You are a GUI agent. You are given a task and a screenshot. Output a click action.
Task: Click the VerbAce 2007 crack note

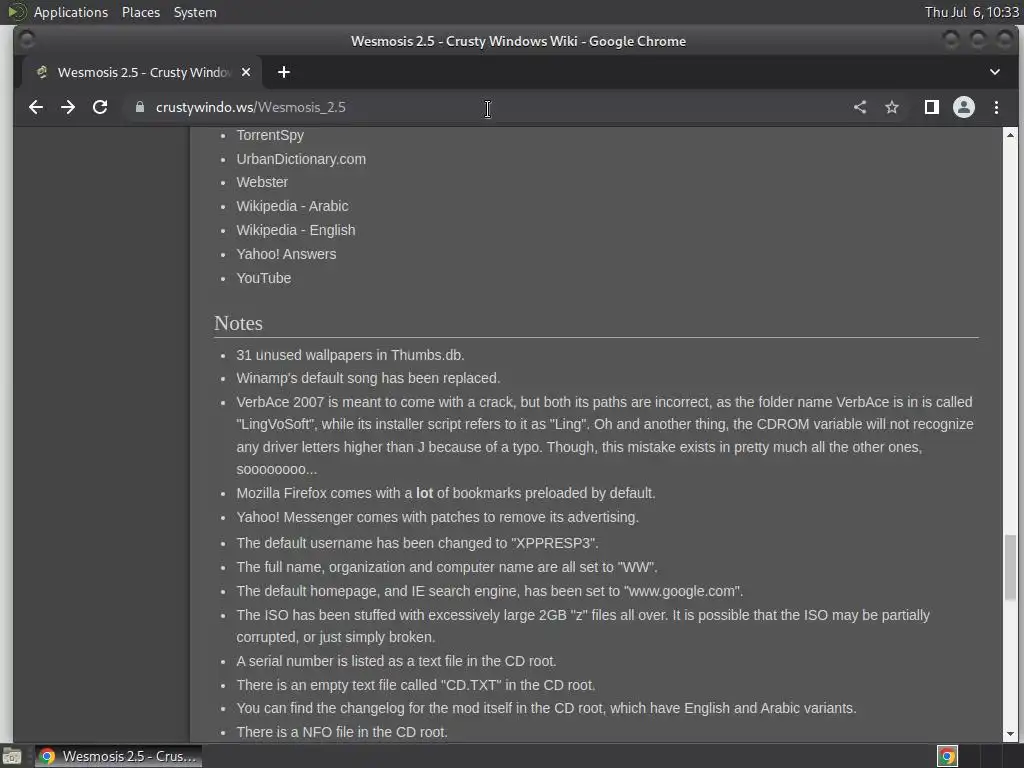pyautogui.click(x=605, y=436)
